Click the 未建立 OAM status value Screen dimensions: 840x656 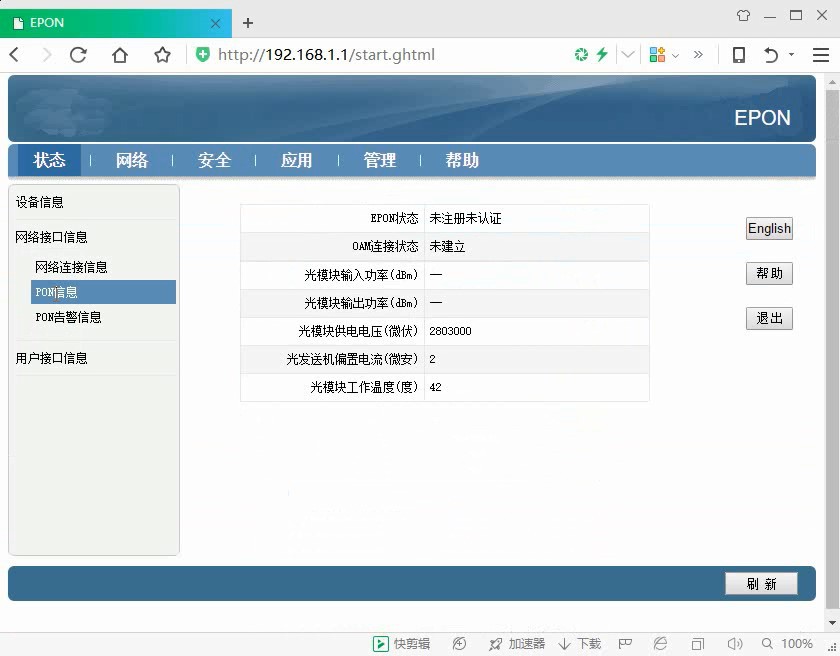(x=447, y=246)
